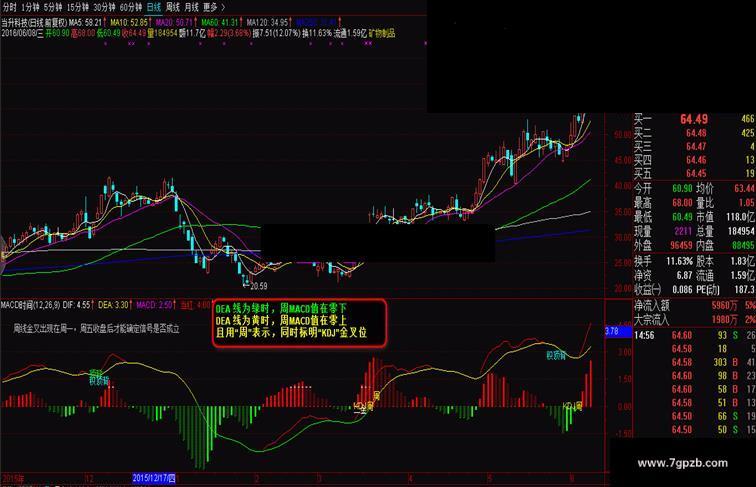This screenshot has width=756, height=487.
Task: Click the MA5: 58.21 indicator value
Action: pyautogui.click(x=86, y=22)
